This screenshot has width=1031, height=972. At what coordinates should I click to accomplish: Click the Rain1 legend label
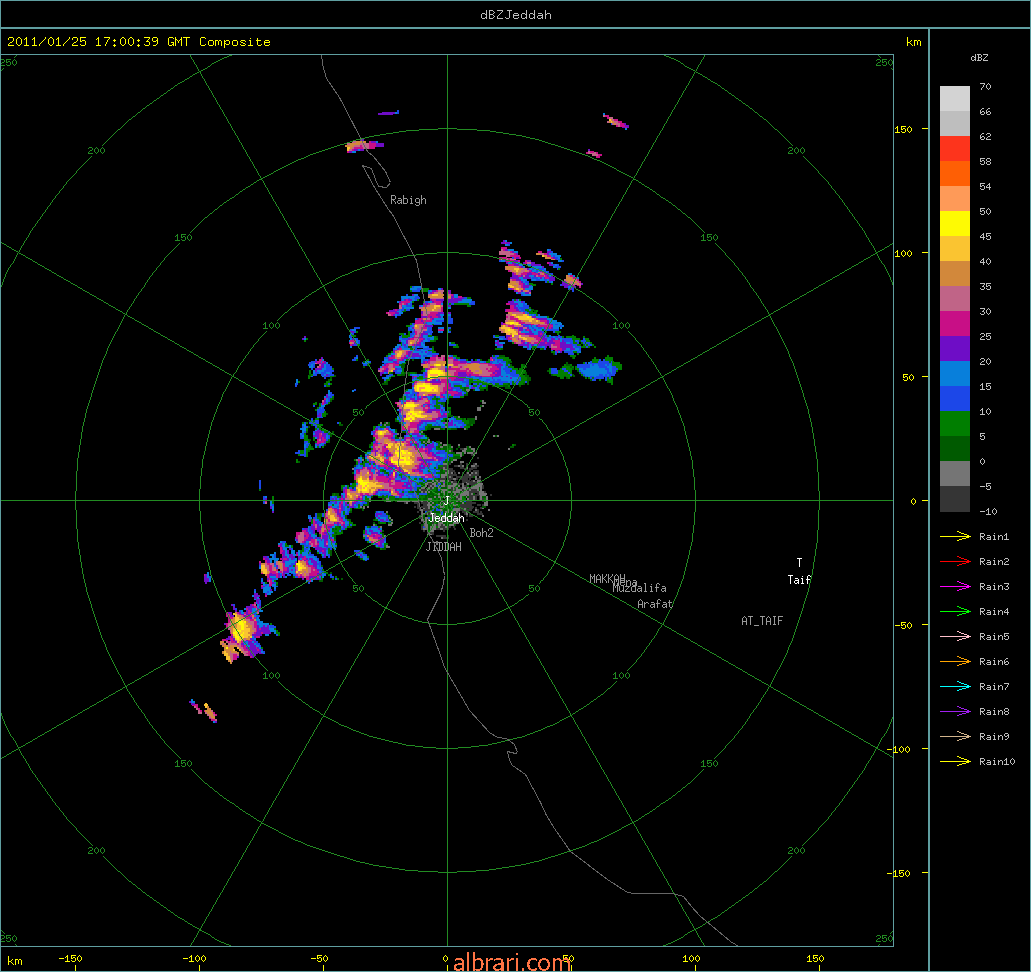[994, 537]
